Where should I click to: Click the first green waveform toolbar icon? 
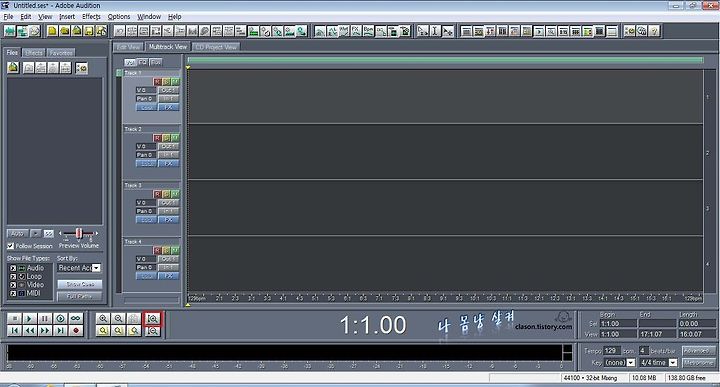point(10,31)
